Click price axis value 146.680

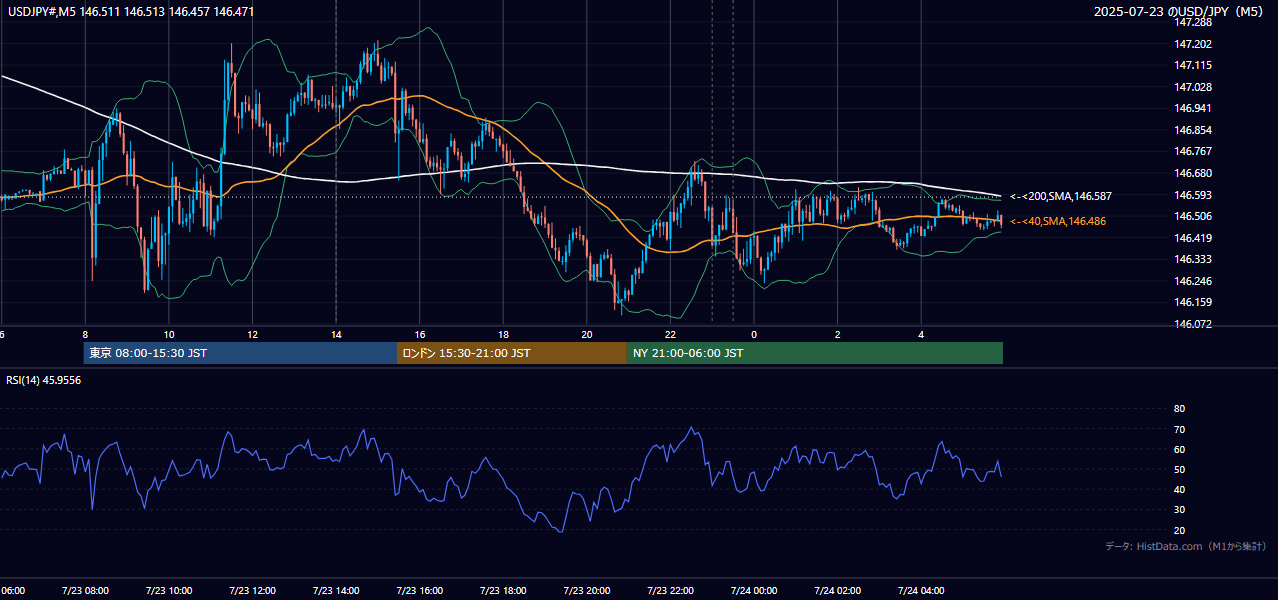tap(1193, 173)
